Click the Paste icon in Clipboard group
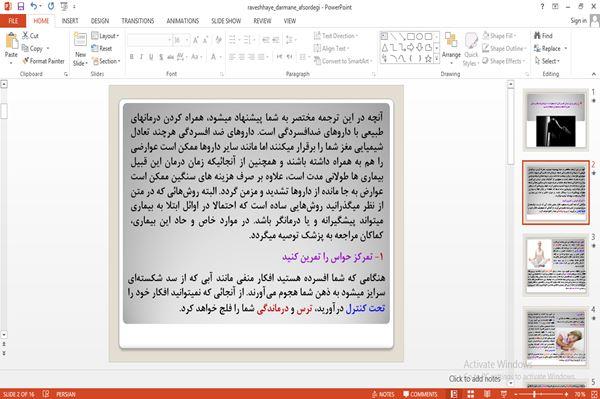600x399 pixels. [x=11, y=41]
